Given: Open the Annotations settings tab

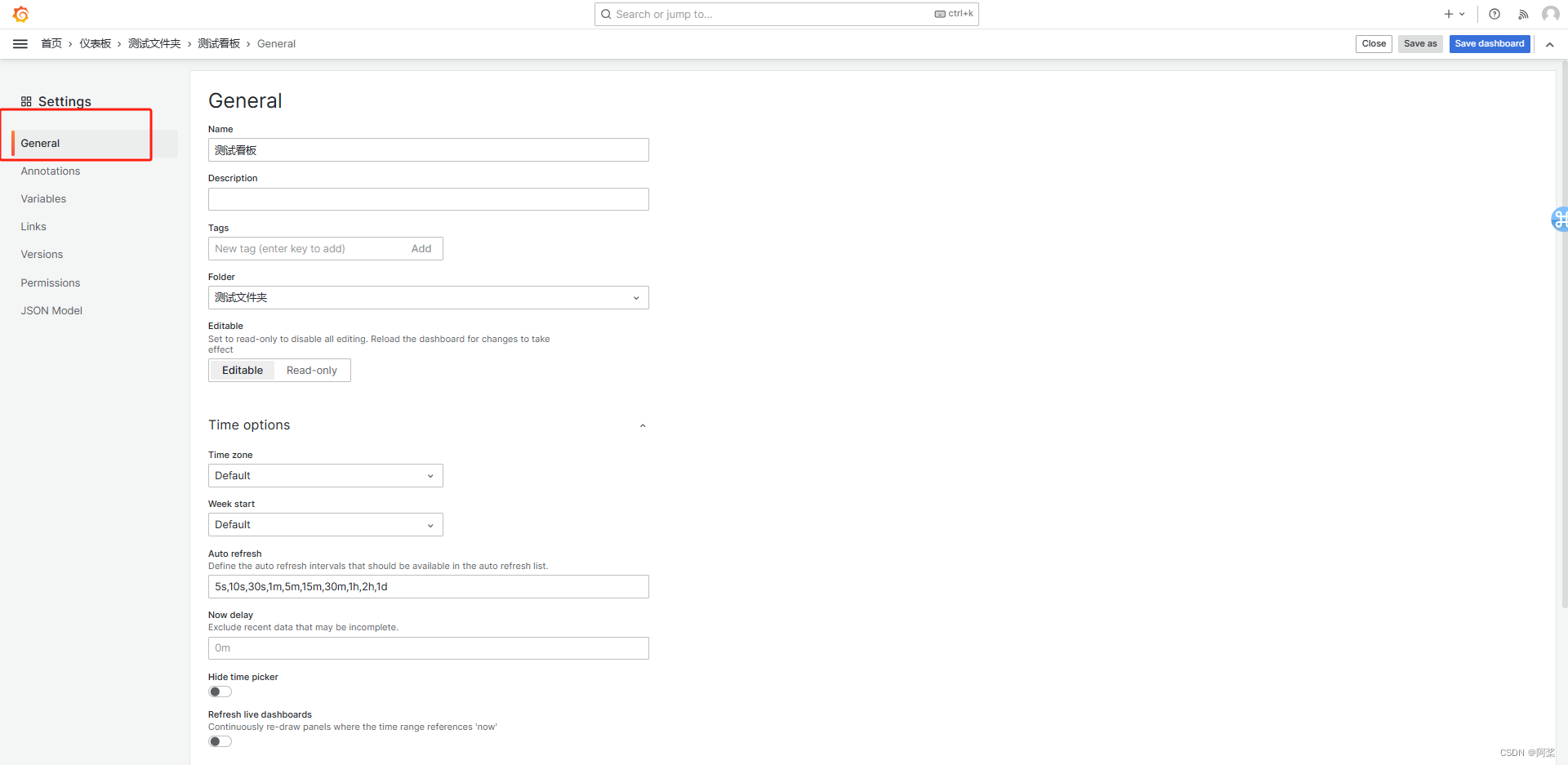Looking at the screenshot, I should pos(51,171).
